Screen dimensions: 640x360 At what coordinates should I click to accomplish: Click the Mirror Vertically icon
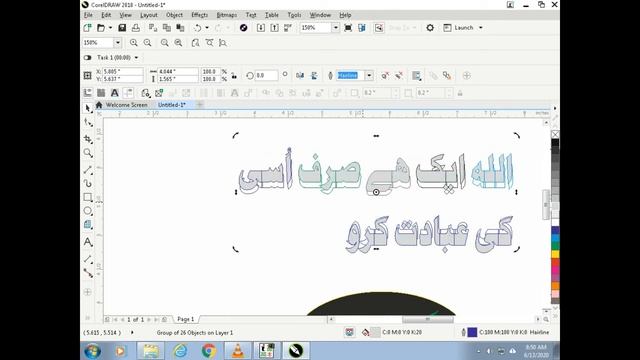[x=314, y=76]
